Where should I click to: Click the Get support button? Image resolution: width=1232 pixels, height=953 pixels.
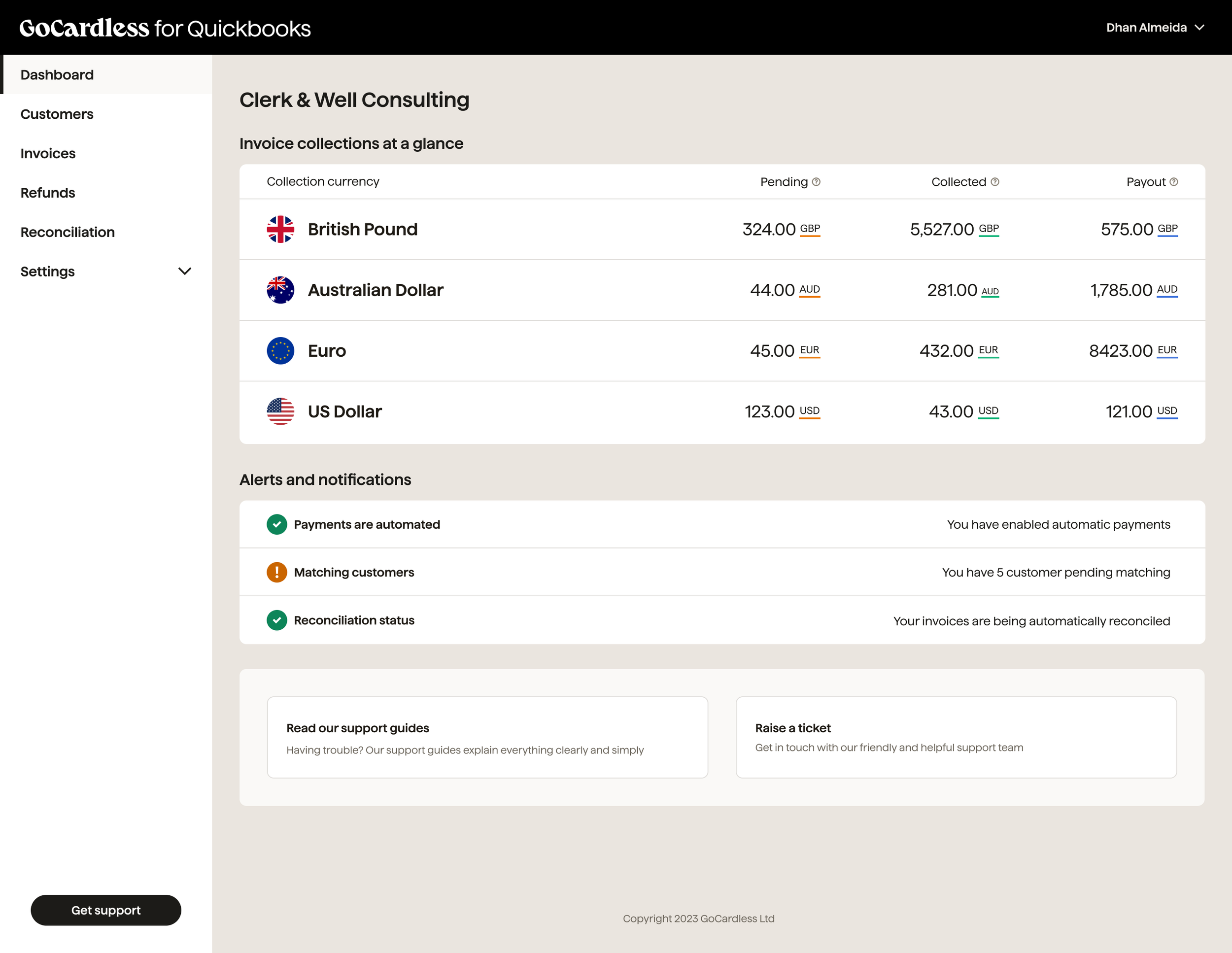[106, 910]
